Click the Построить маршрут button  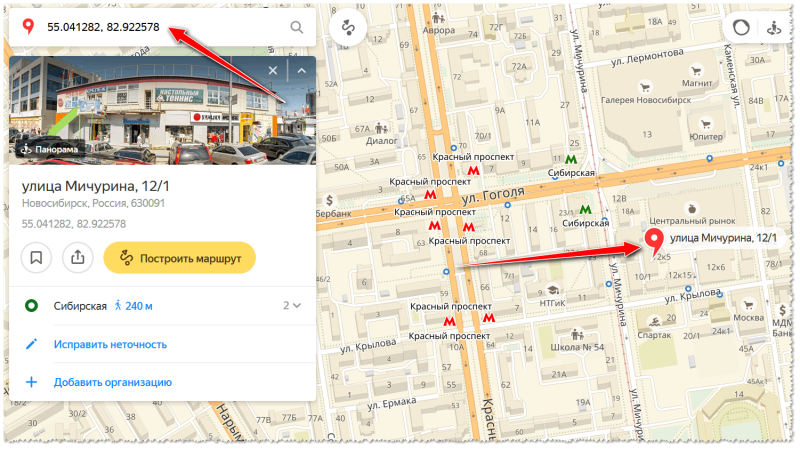tap(180, 258)
